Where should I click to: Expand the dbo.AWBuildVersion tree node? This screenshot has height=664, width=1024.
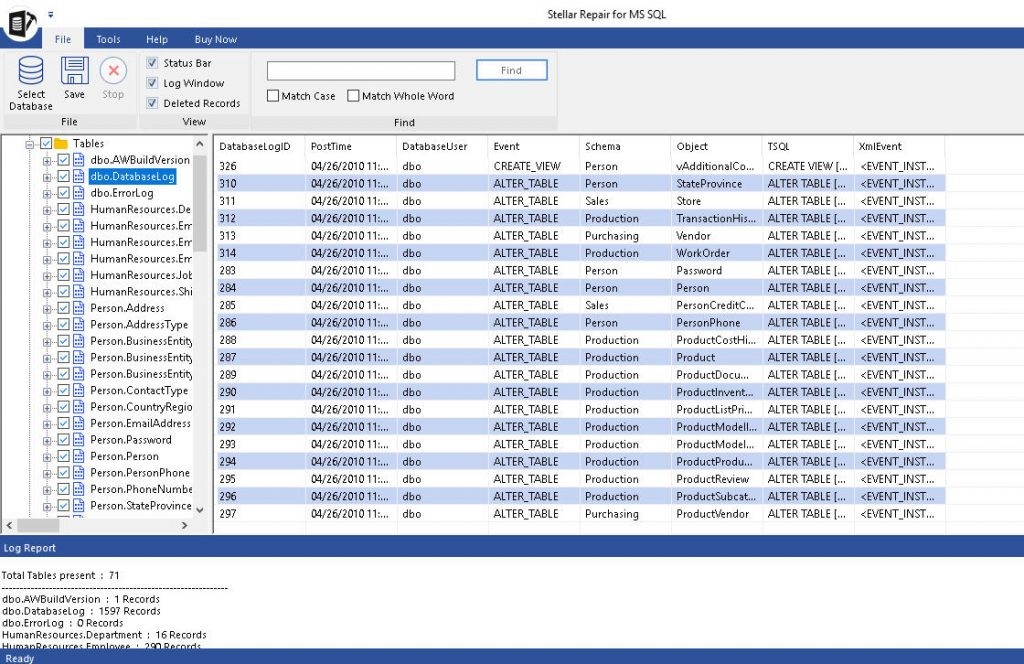click(x=47, y=160)
